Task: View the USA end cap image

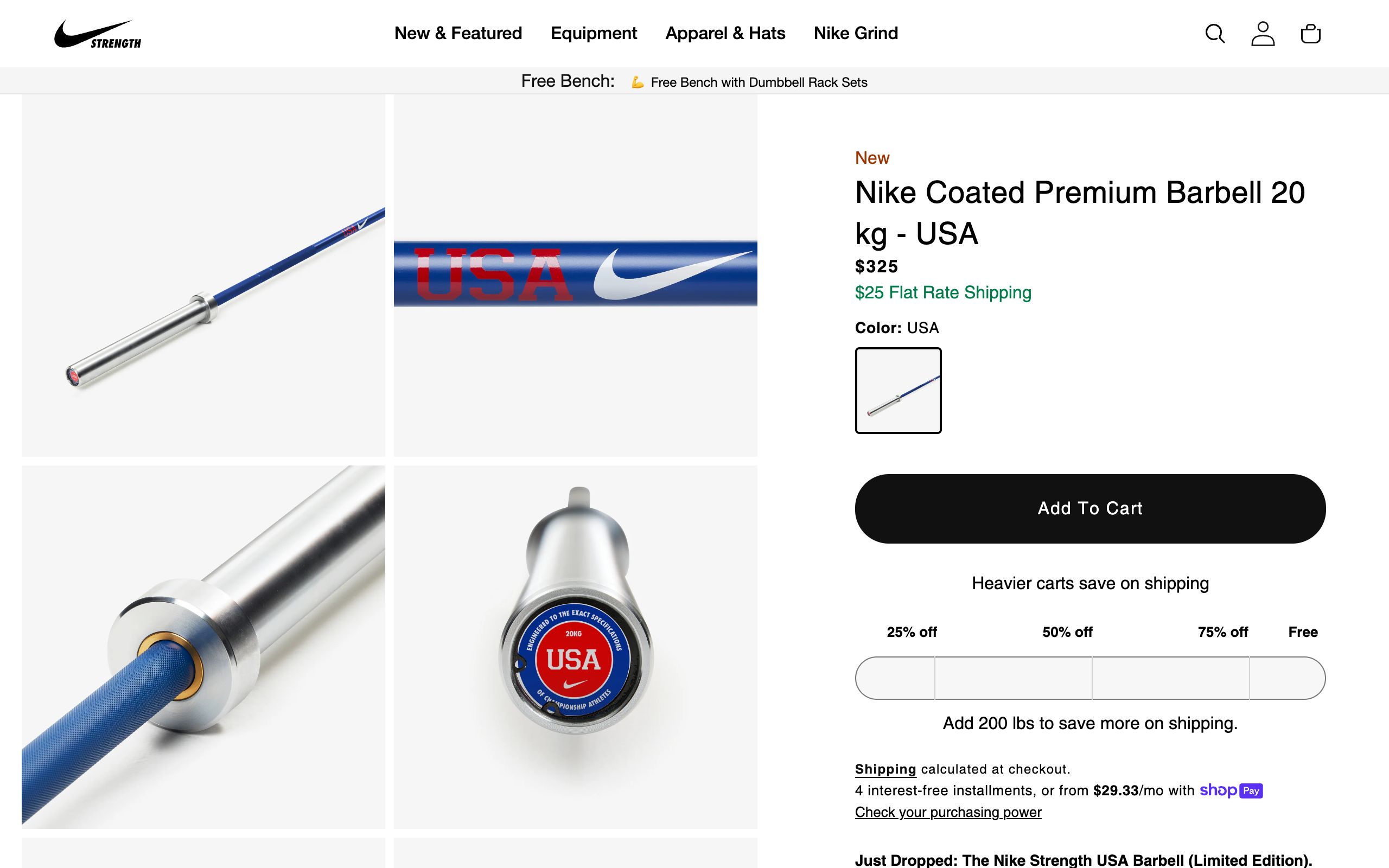Action: coord(575,647)
